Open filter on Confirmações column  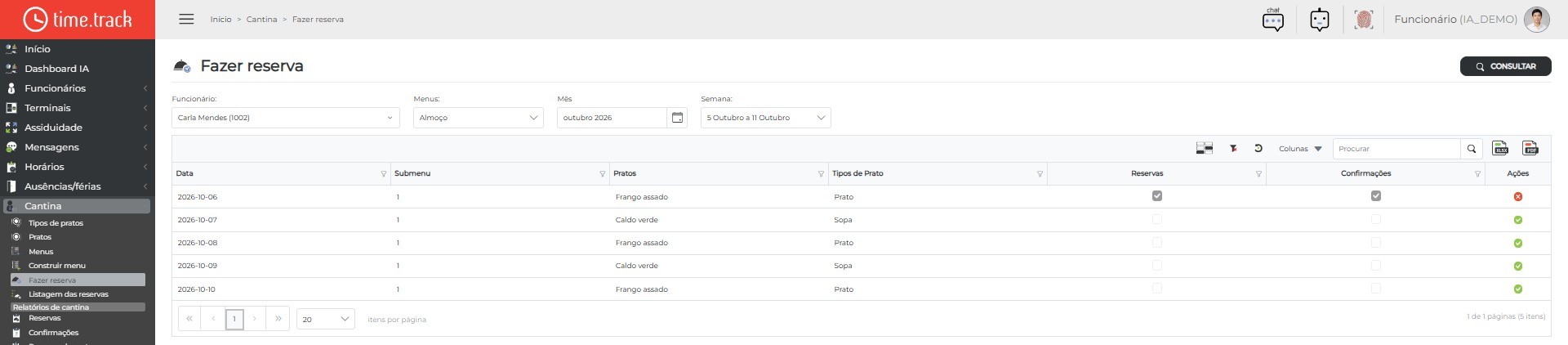click(1477, 174)
